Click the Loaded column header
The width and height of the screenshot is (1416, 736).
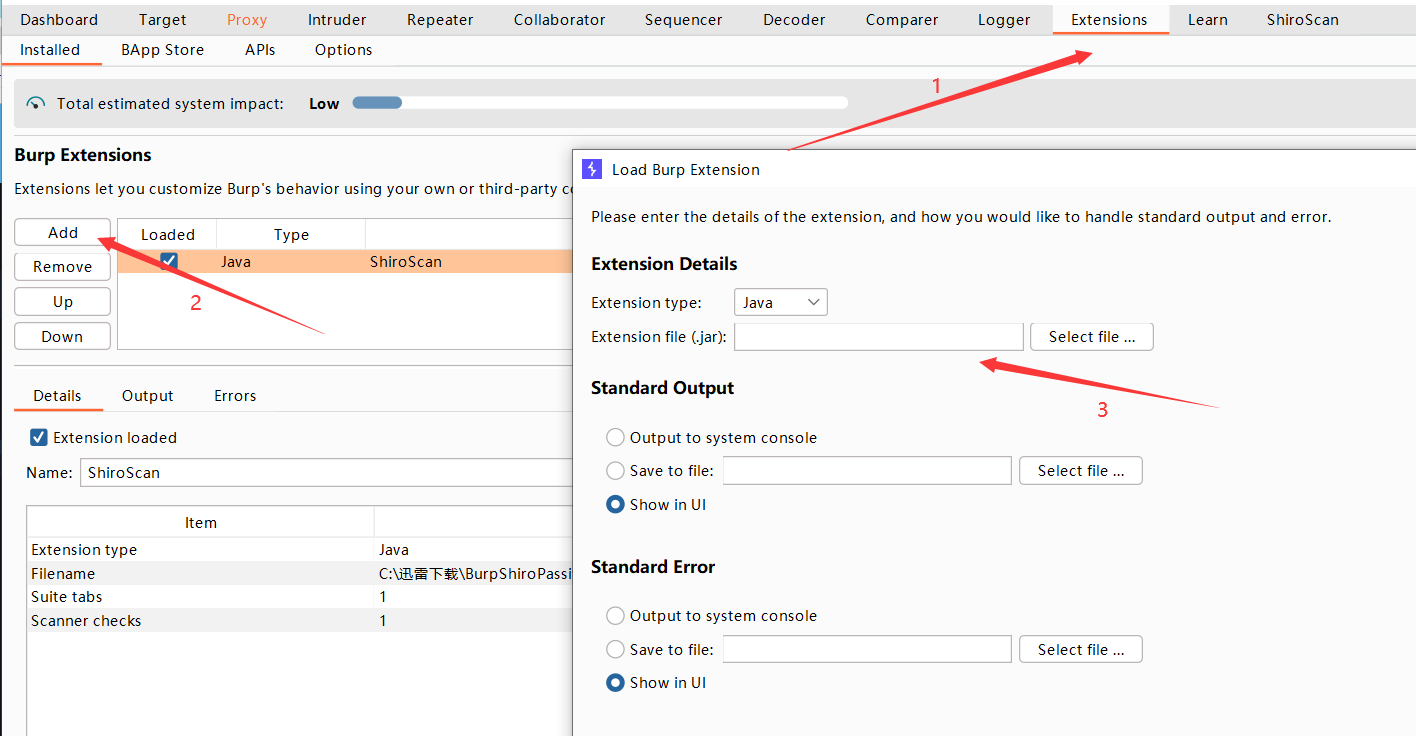[x=167, y=234]
